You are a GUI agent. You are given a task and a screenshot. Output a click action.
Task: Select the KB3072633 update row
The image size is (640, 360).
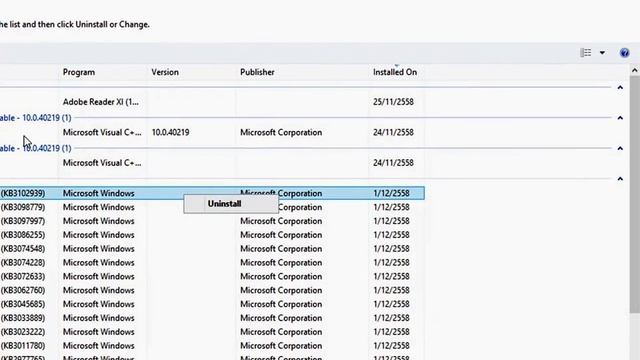click(x=212, y=276)
